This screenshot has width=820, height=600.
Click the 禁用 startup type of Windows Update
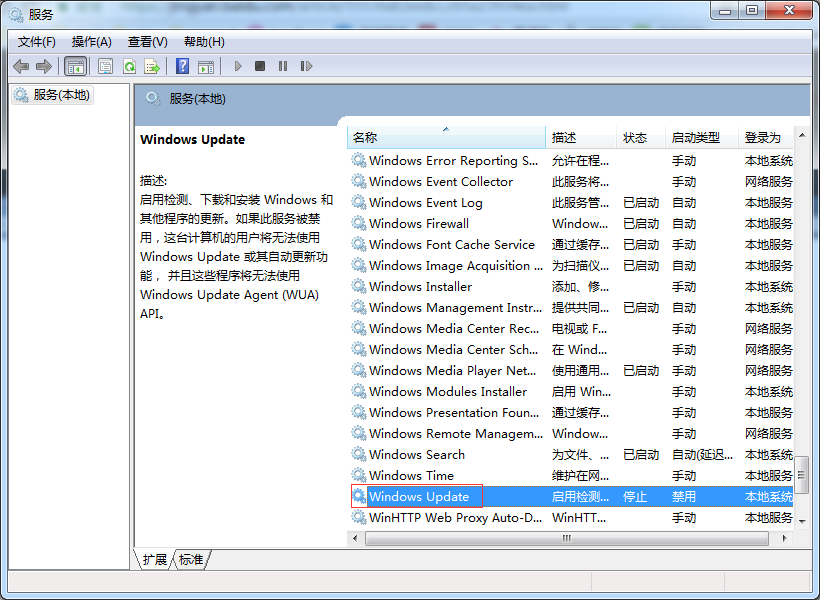[684, 496]
